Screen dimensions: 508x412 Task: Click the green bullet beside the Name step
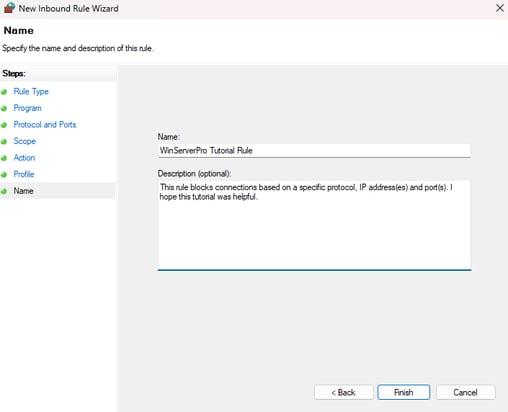point(4,191)
